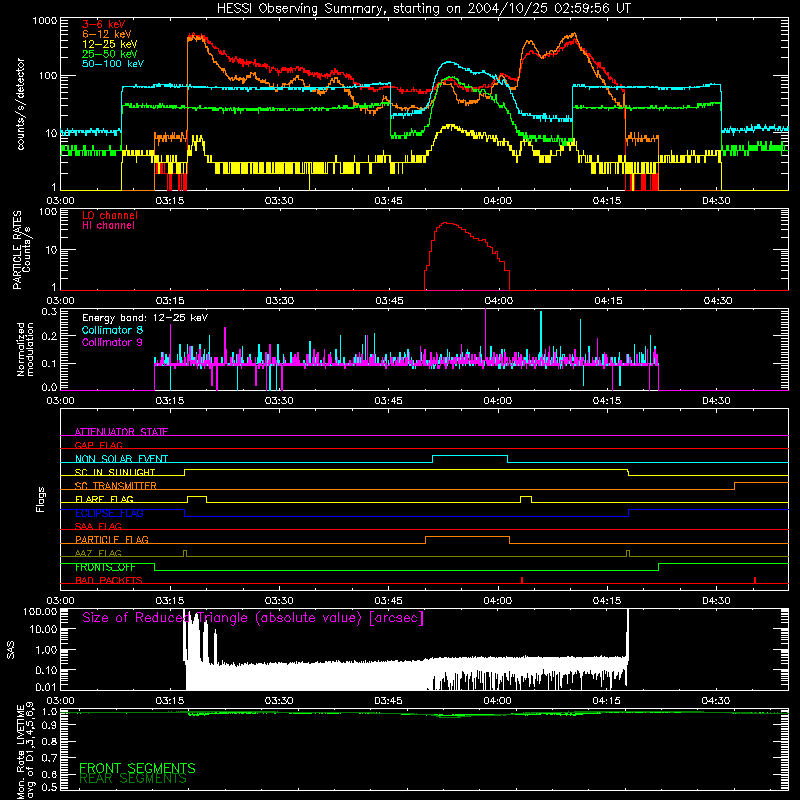Select the 25-50 keV legend label

pyautogui.click(x=110, y=54)
